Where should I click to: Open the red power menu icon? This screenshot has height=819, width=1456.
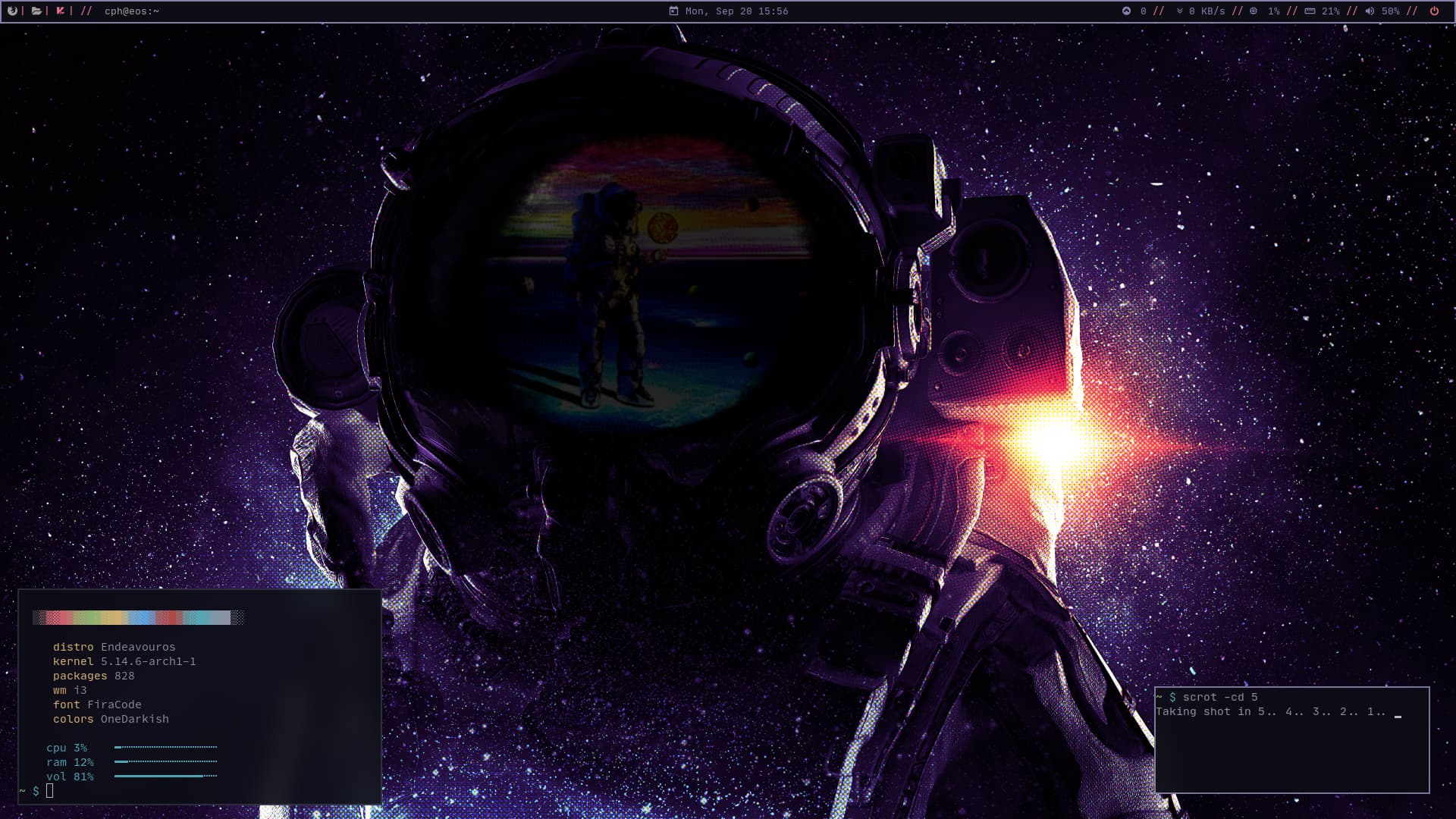(x=1434, y=11)
